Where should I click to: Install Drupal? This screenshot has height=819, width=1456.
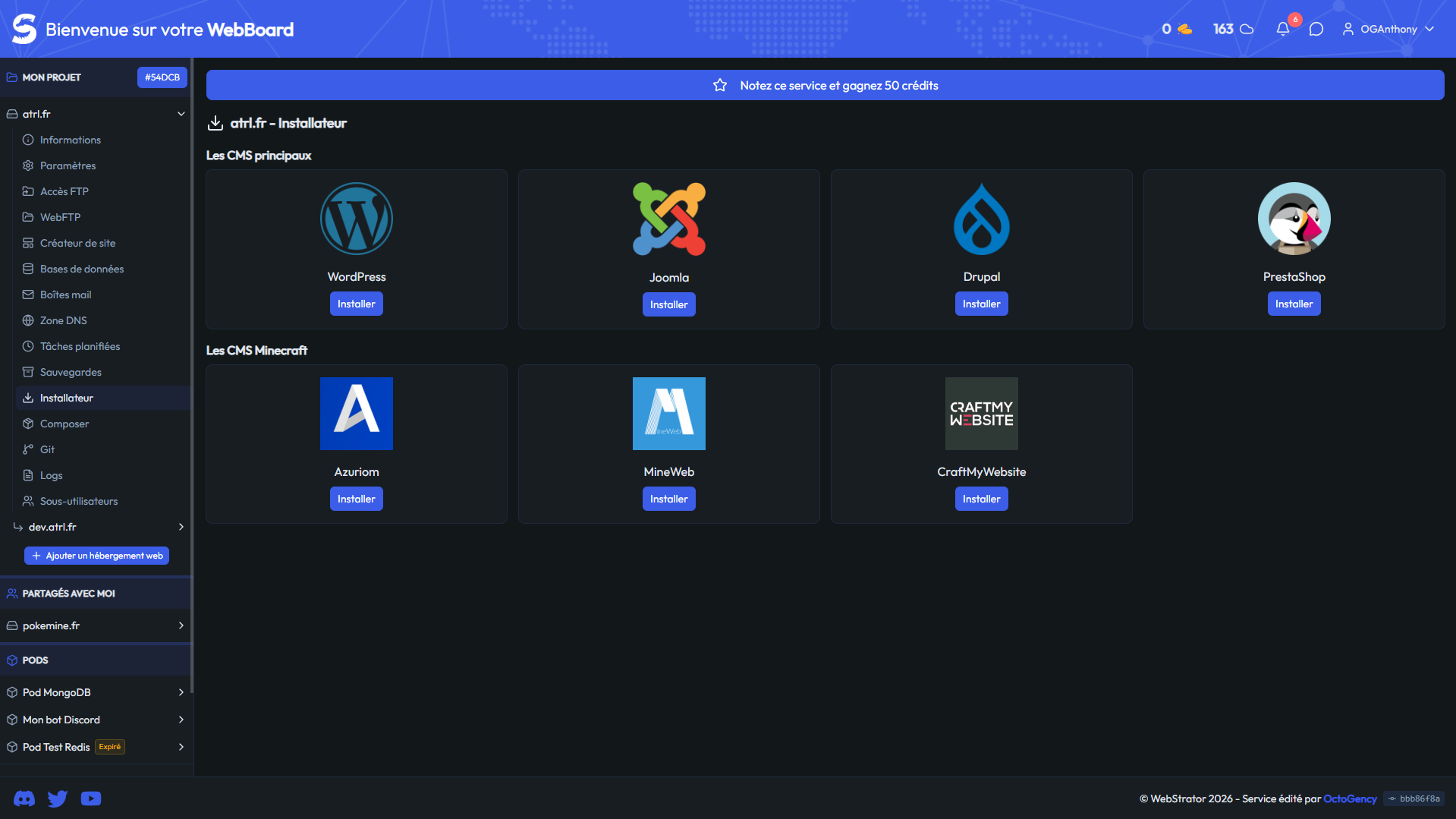point(982,304)
